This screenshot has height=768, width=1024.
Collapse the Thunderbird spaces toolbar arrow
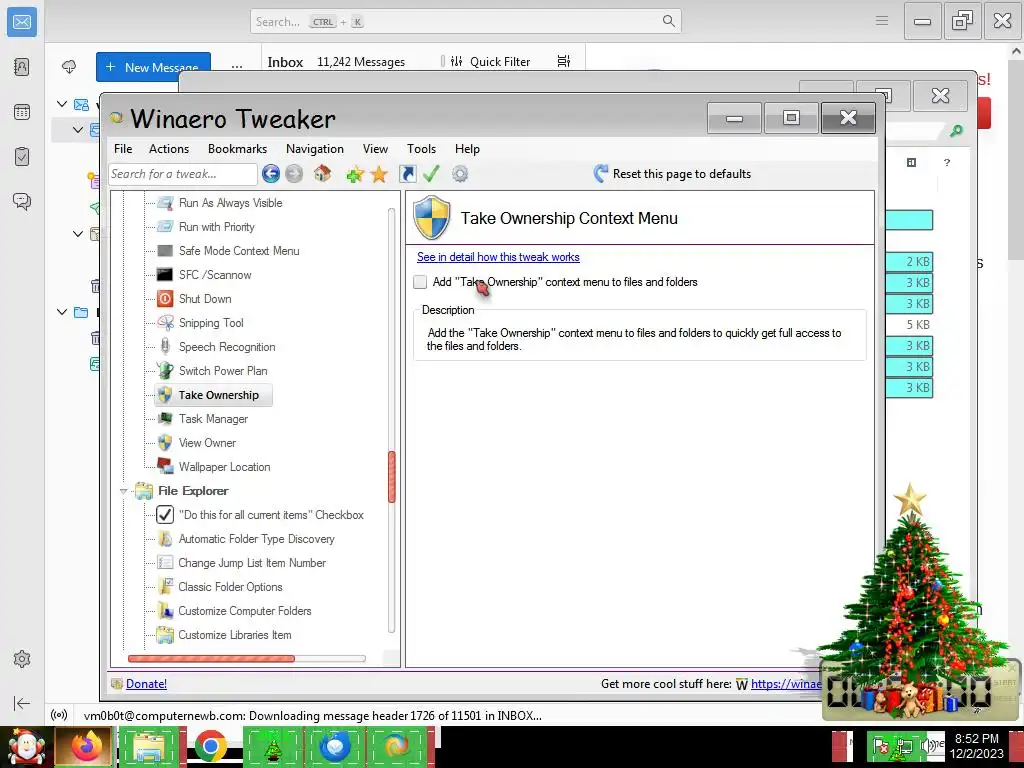(22, 703)
